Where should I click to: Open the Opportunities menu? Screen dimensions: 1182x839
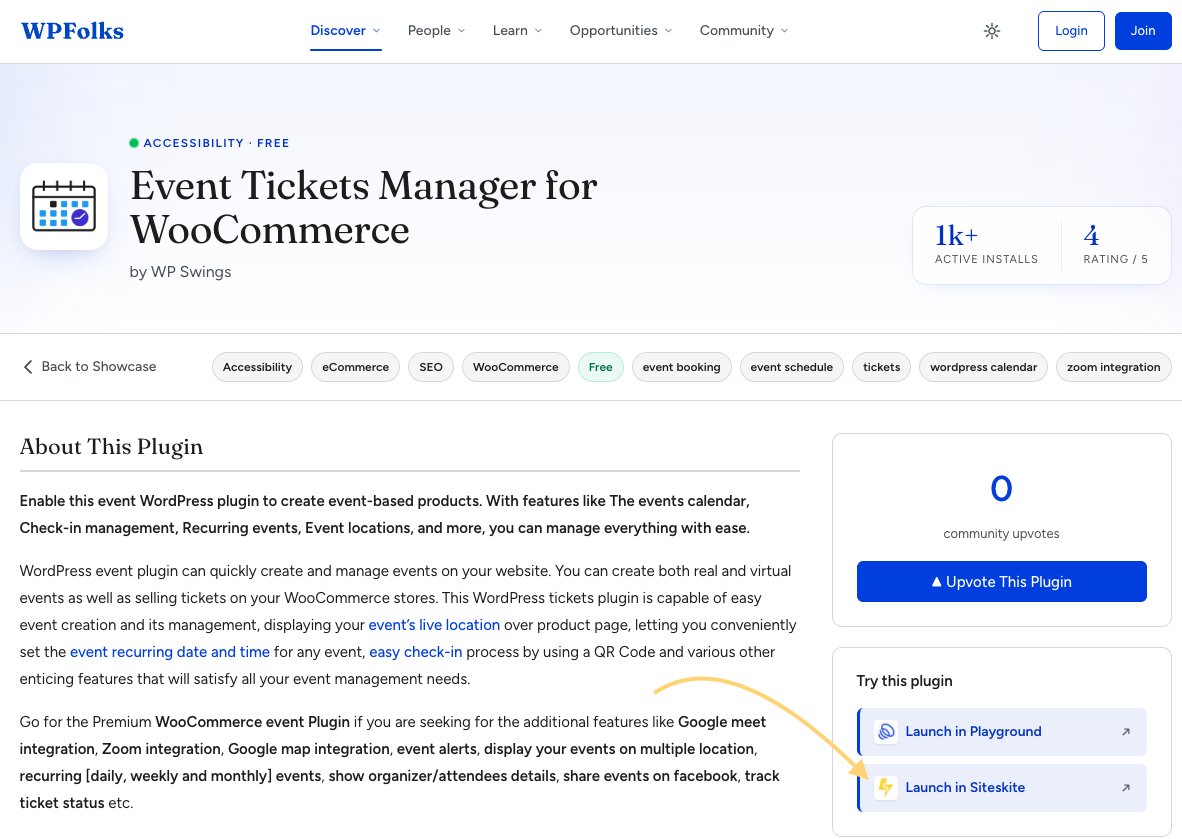coord(620,31)
